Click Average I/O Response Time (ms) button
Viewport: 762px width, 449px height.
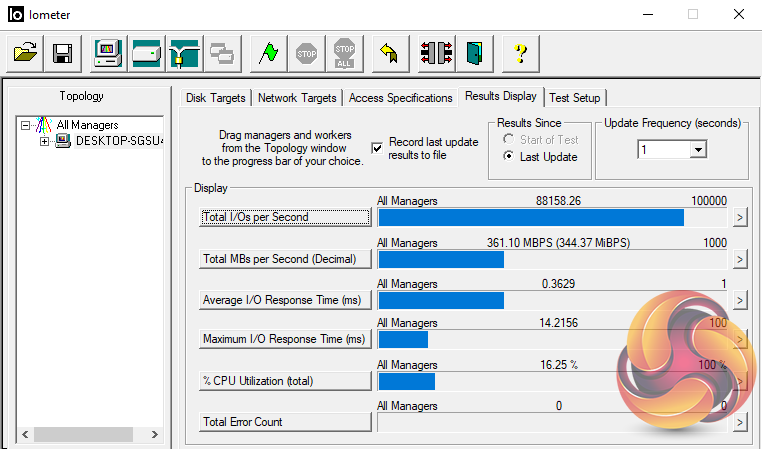click(285, 300)
